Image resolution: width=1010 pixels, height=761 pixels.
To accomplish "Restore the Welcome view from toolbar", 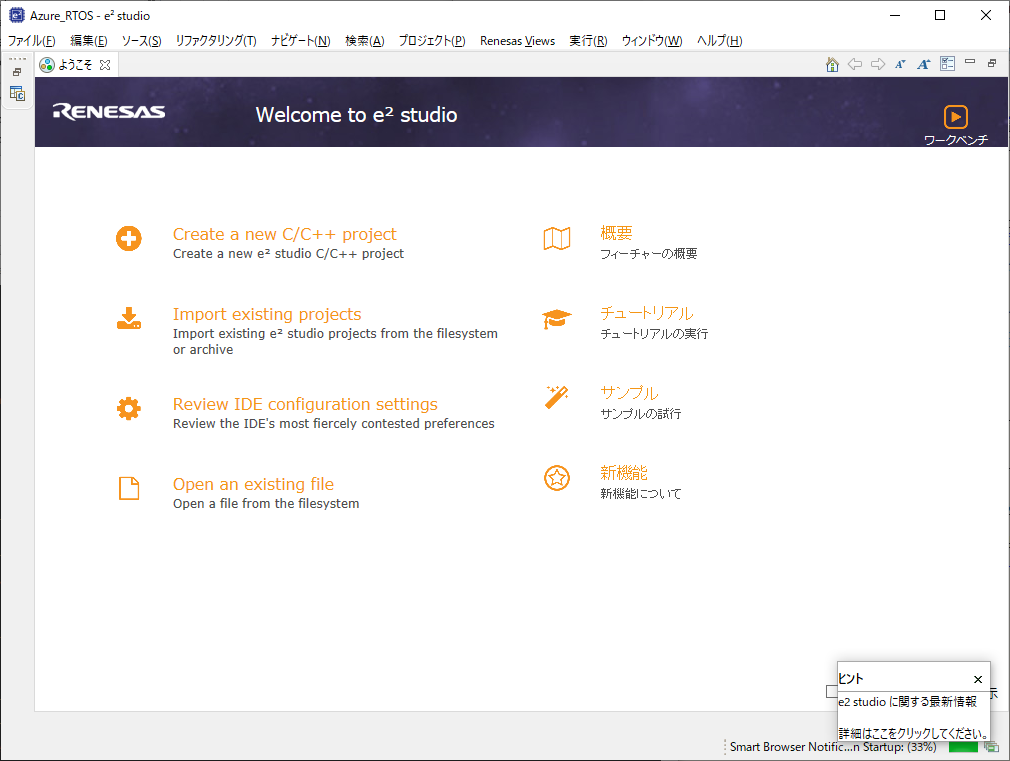I will tap(992, 63).
